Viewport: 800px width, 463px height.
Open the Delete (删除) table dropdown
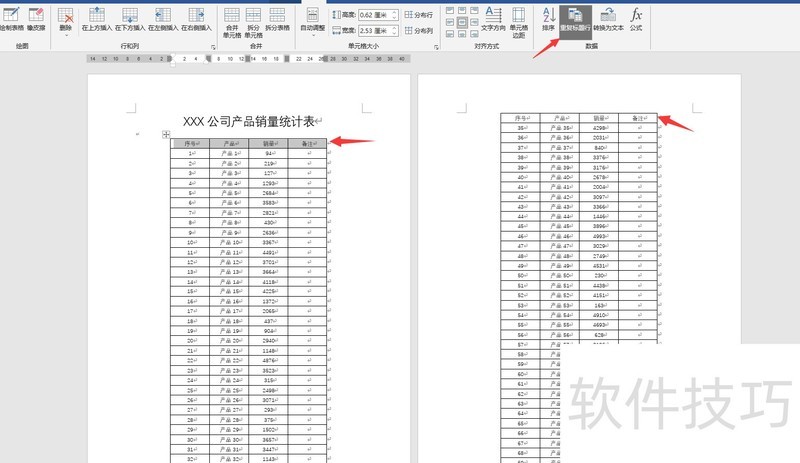pos(65,20)
